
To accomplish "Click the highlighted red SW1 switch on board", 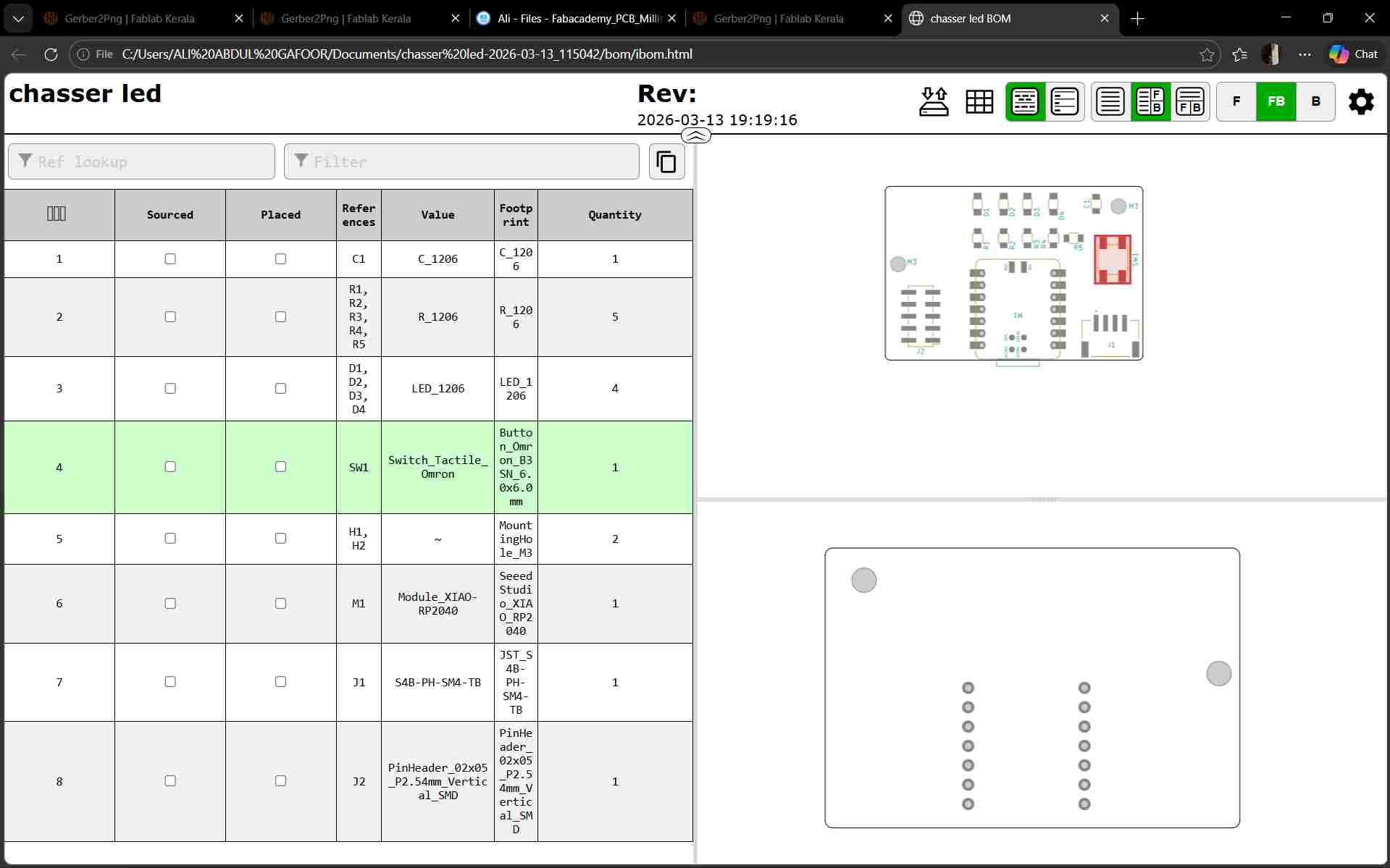I will tap(1112, 258).
